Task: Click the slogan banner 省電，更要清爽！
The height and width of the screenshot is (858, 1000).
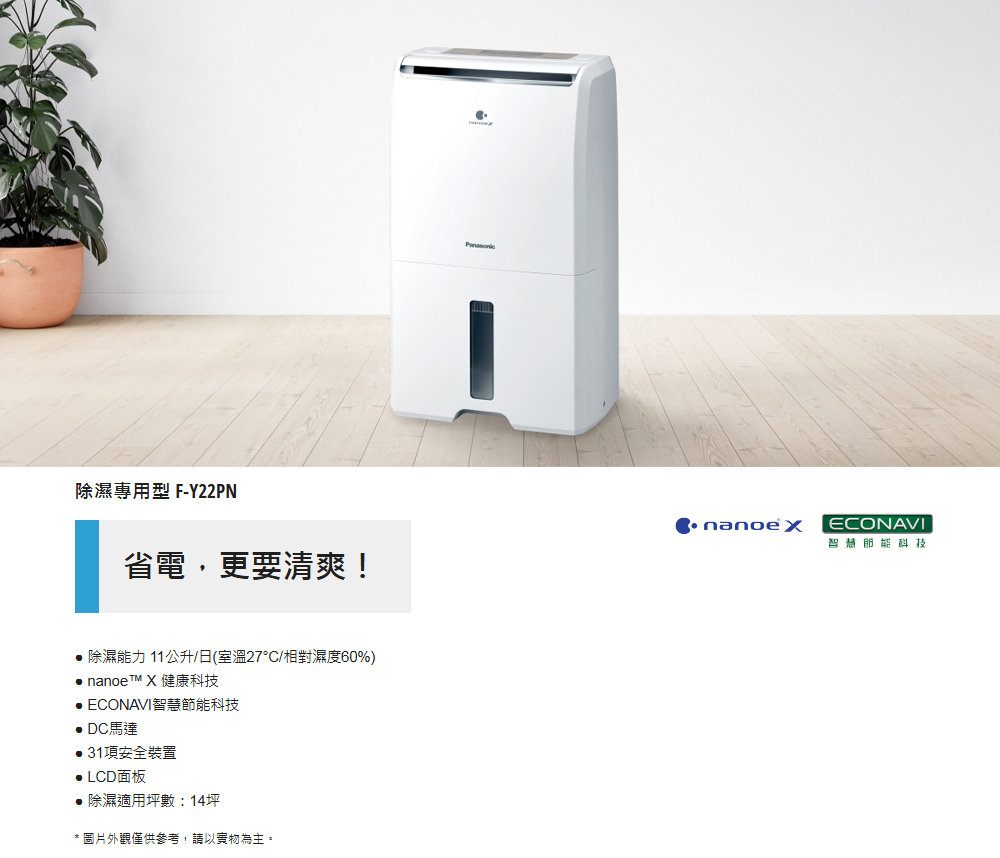Action: (243, 566)
